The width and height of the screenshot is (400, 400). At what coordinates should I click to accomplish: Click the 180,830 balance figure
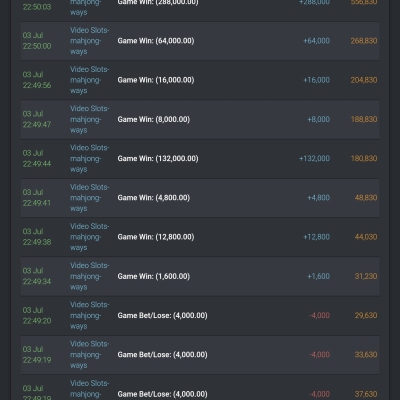[x=364, y=159]
